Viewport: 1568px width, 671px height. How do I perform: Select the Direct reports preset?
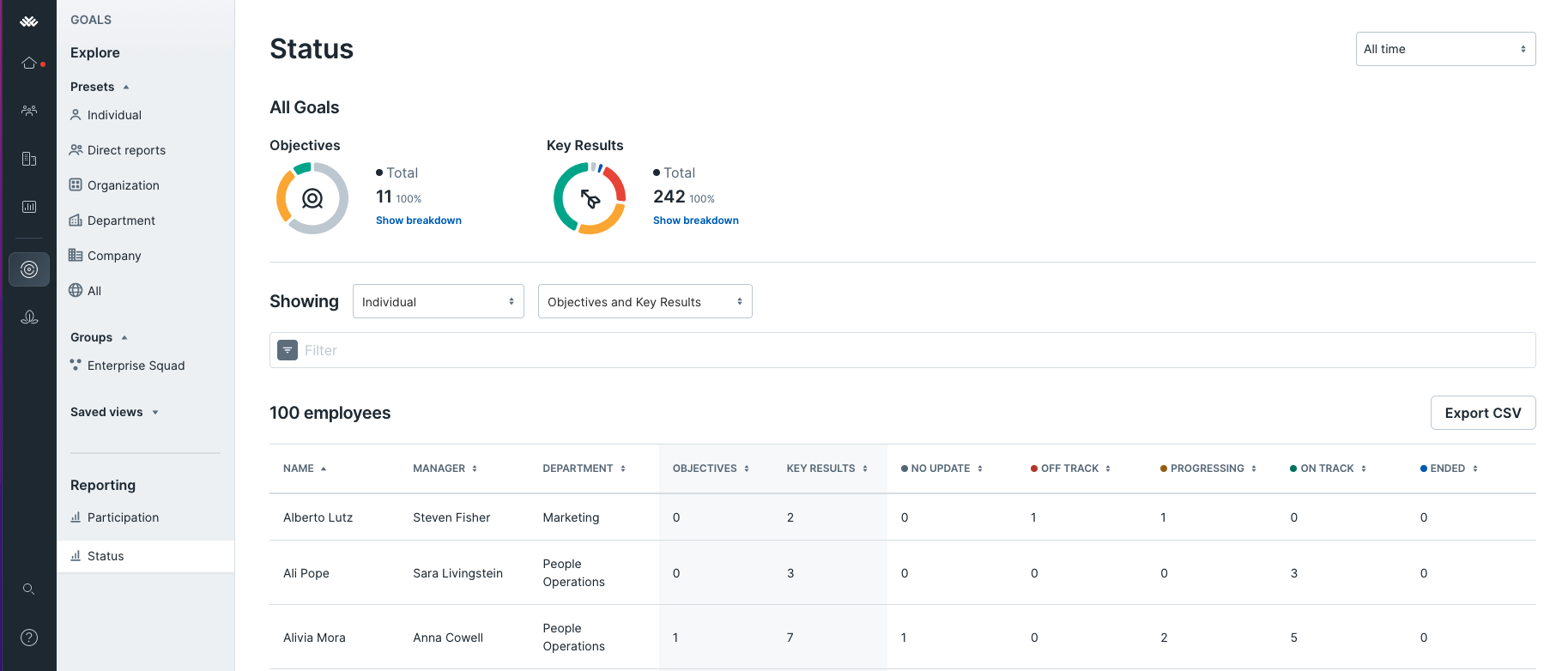click(x=118, y=150)
